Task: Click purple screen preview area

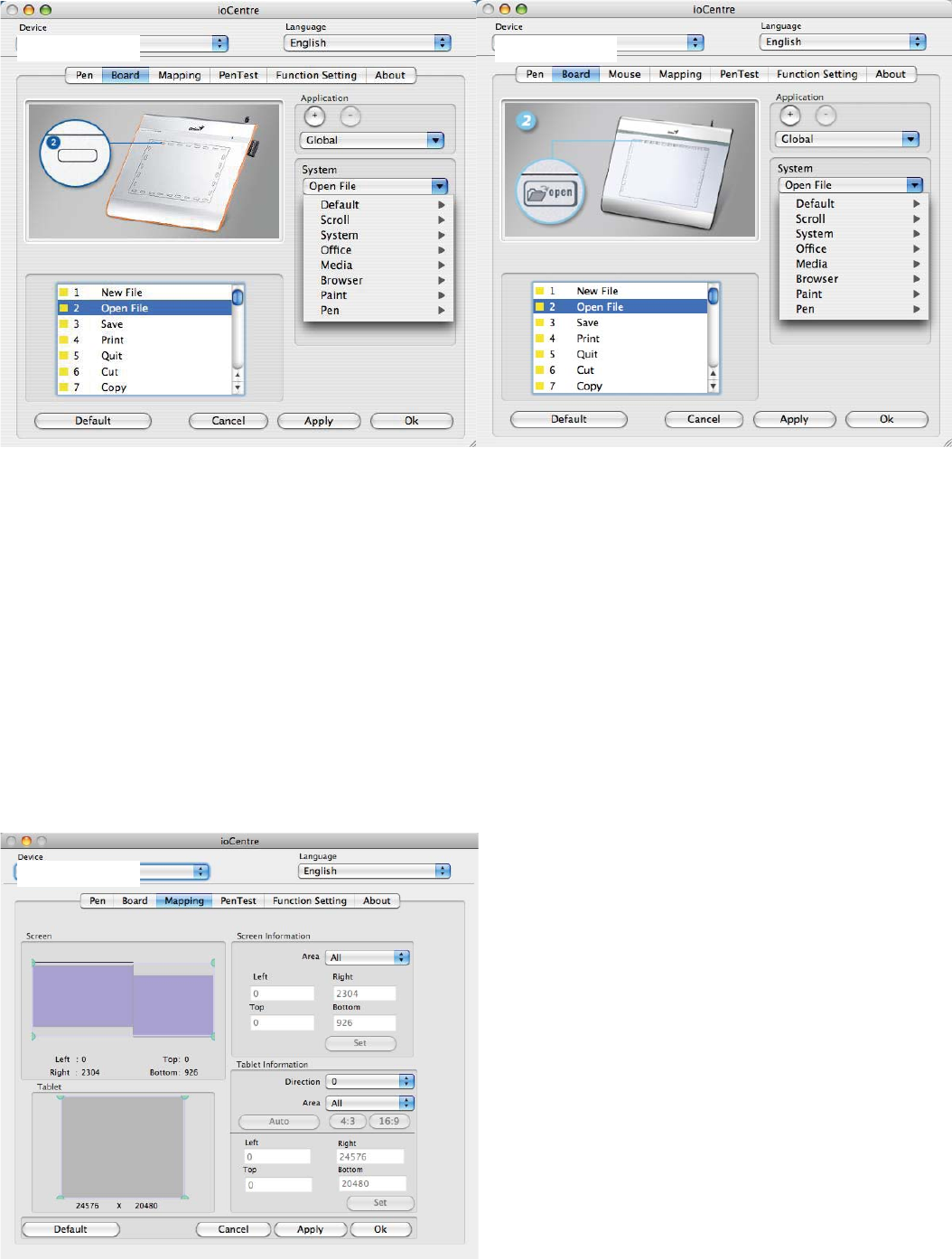Action: (123, 1000)
